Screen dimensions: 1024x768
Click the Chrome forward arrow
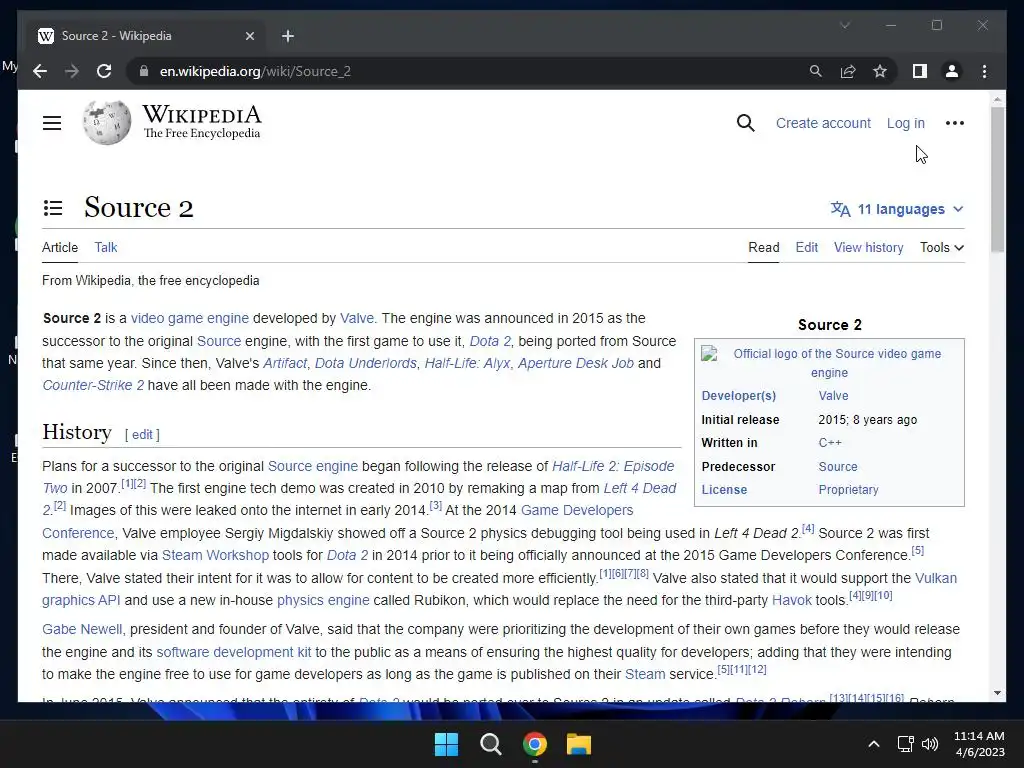pyautogui.click(x=72, y=71)
